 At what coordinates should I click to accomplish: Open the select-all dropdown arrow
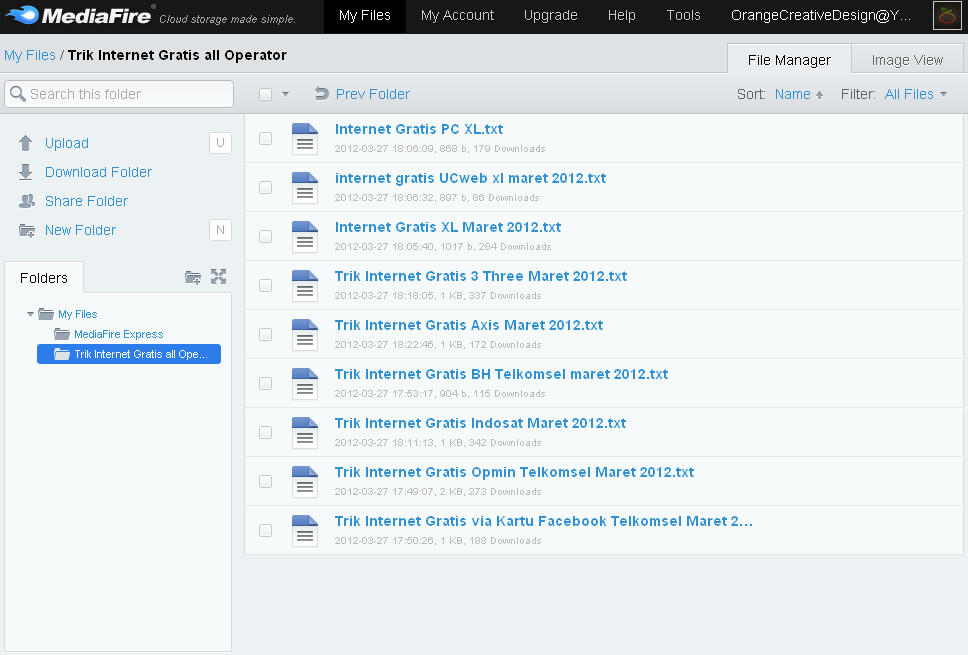click(285, 94)
